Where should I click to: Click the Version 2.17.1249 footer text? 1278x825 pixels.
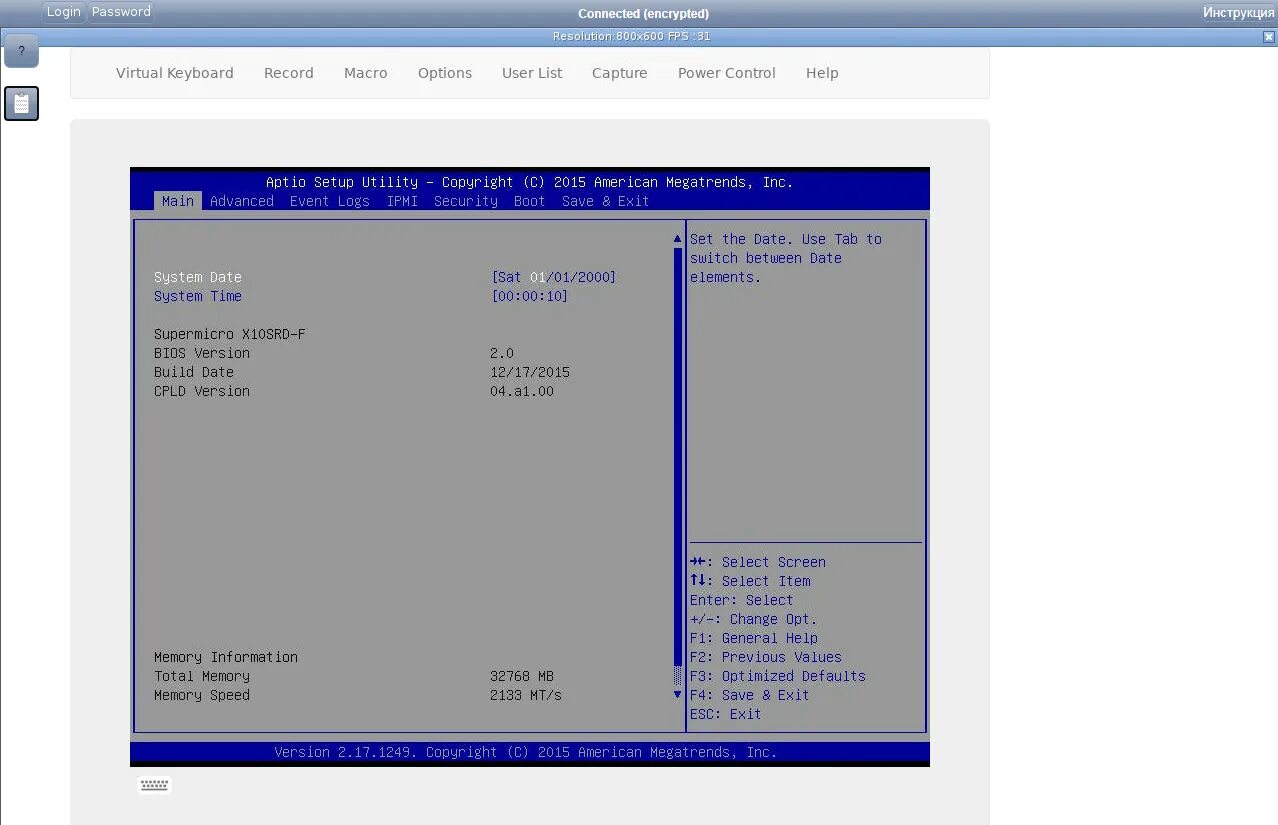526,752
